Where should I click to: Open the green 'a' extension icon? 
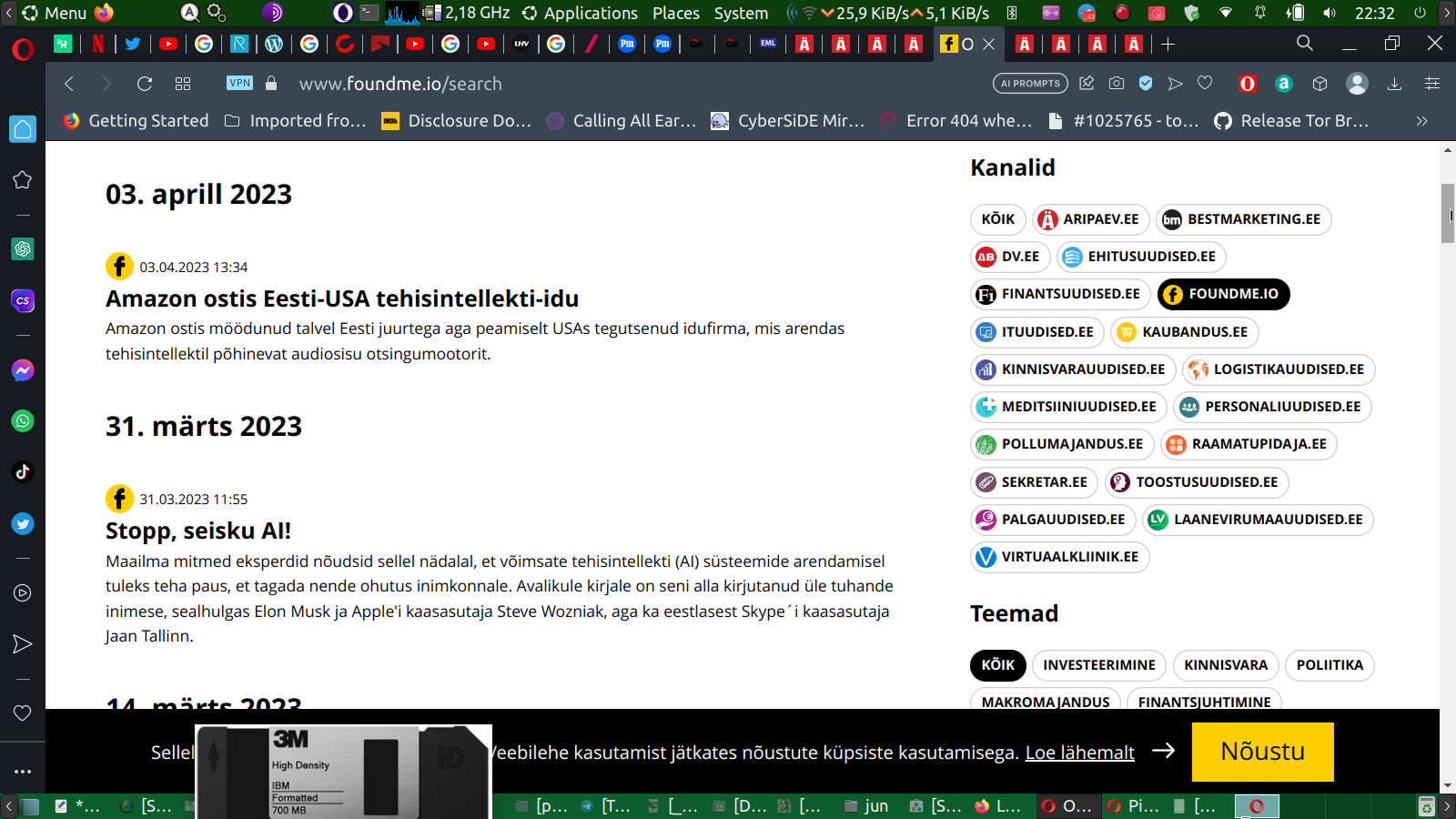click(1284, 84)
